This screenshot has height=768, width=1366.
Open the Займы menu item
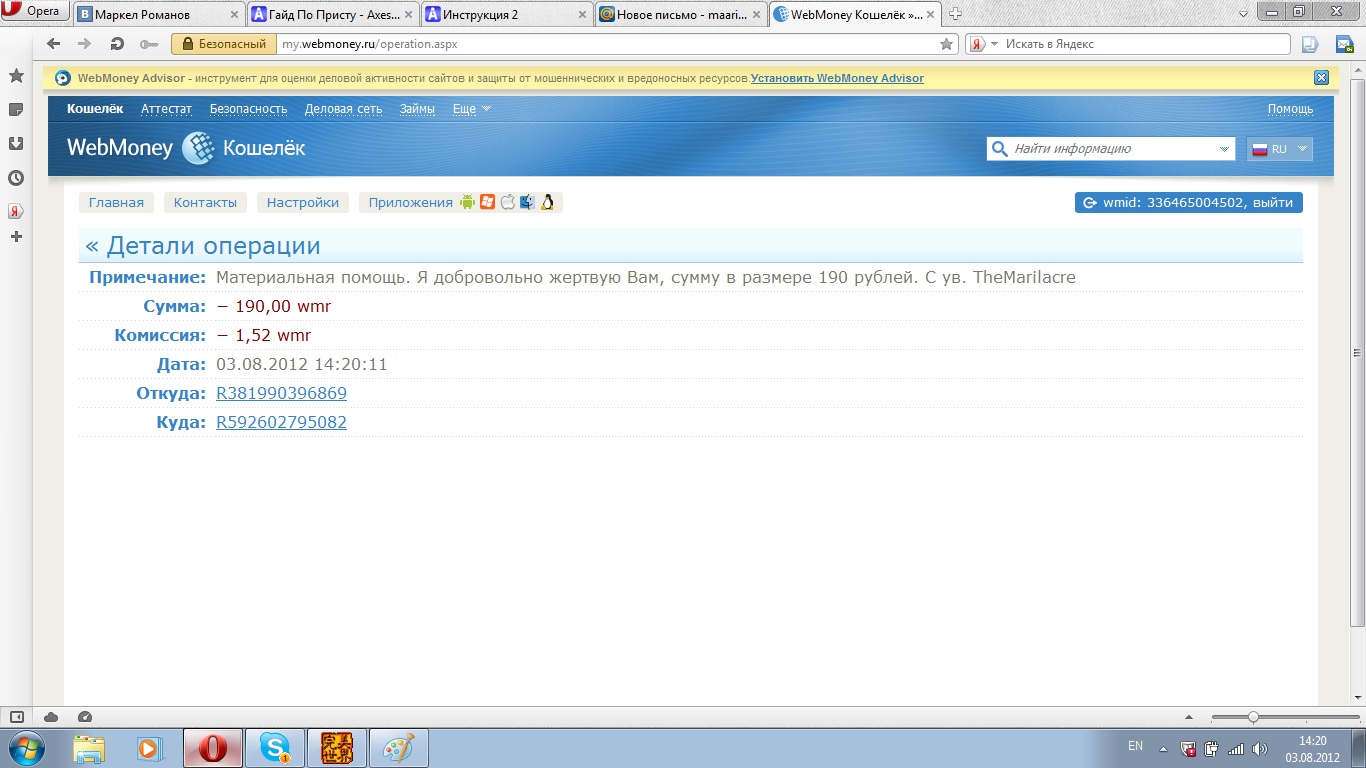point(417,108)
